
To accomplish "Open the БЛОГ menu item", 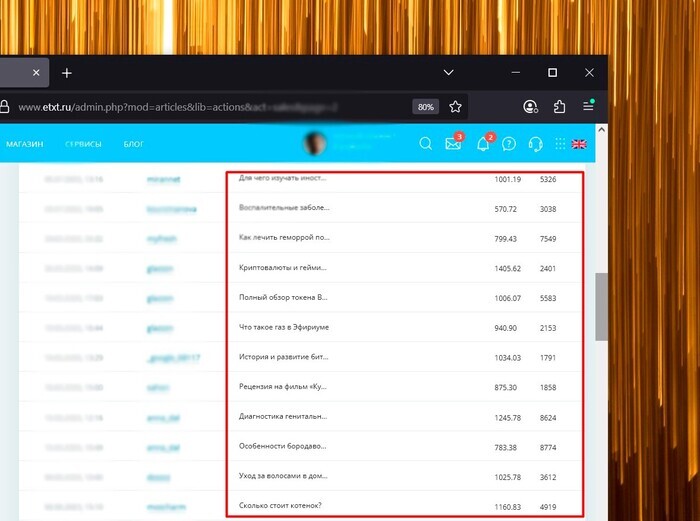I will tap(134, 144).
